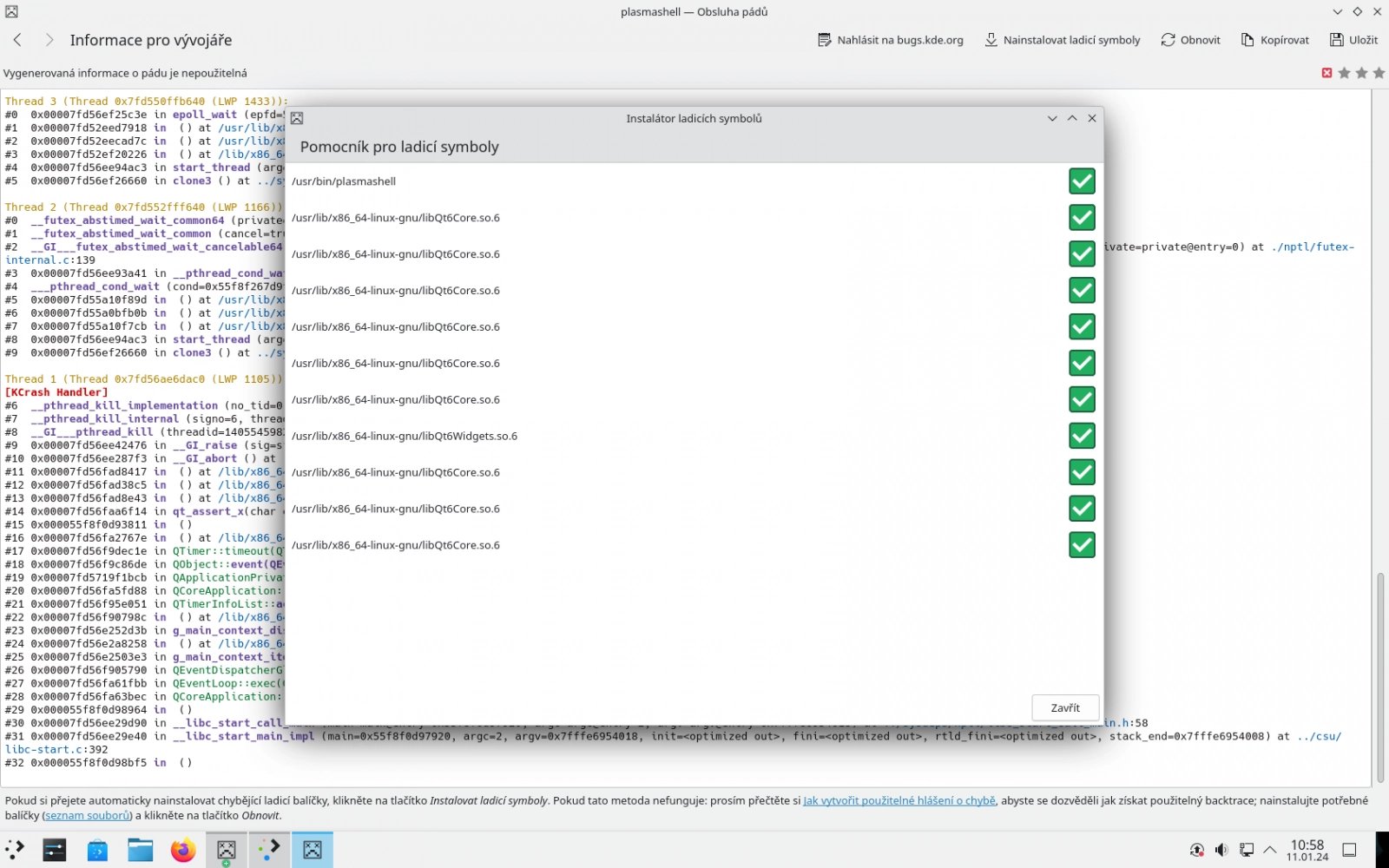
Task: Click the red [KCrash Handler] line
Action: [x=56, y=392]
